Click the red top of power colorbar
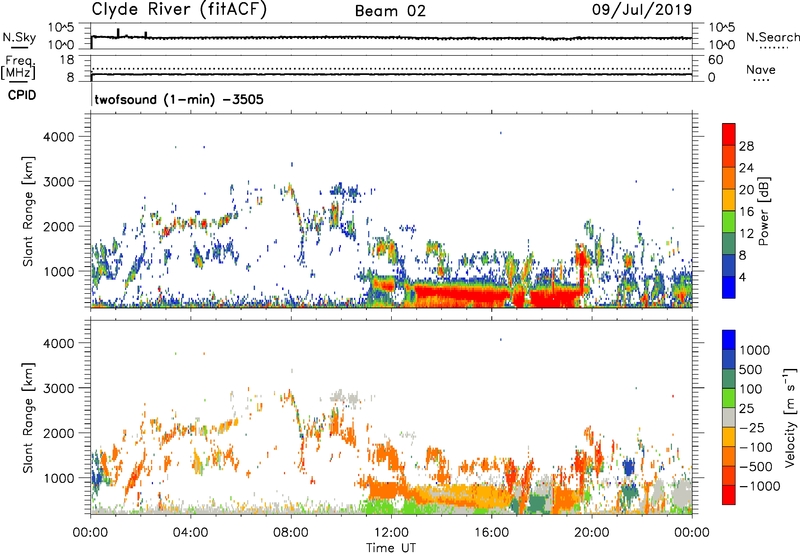 coord(729,134)
